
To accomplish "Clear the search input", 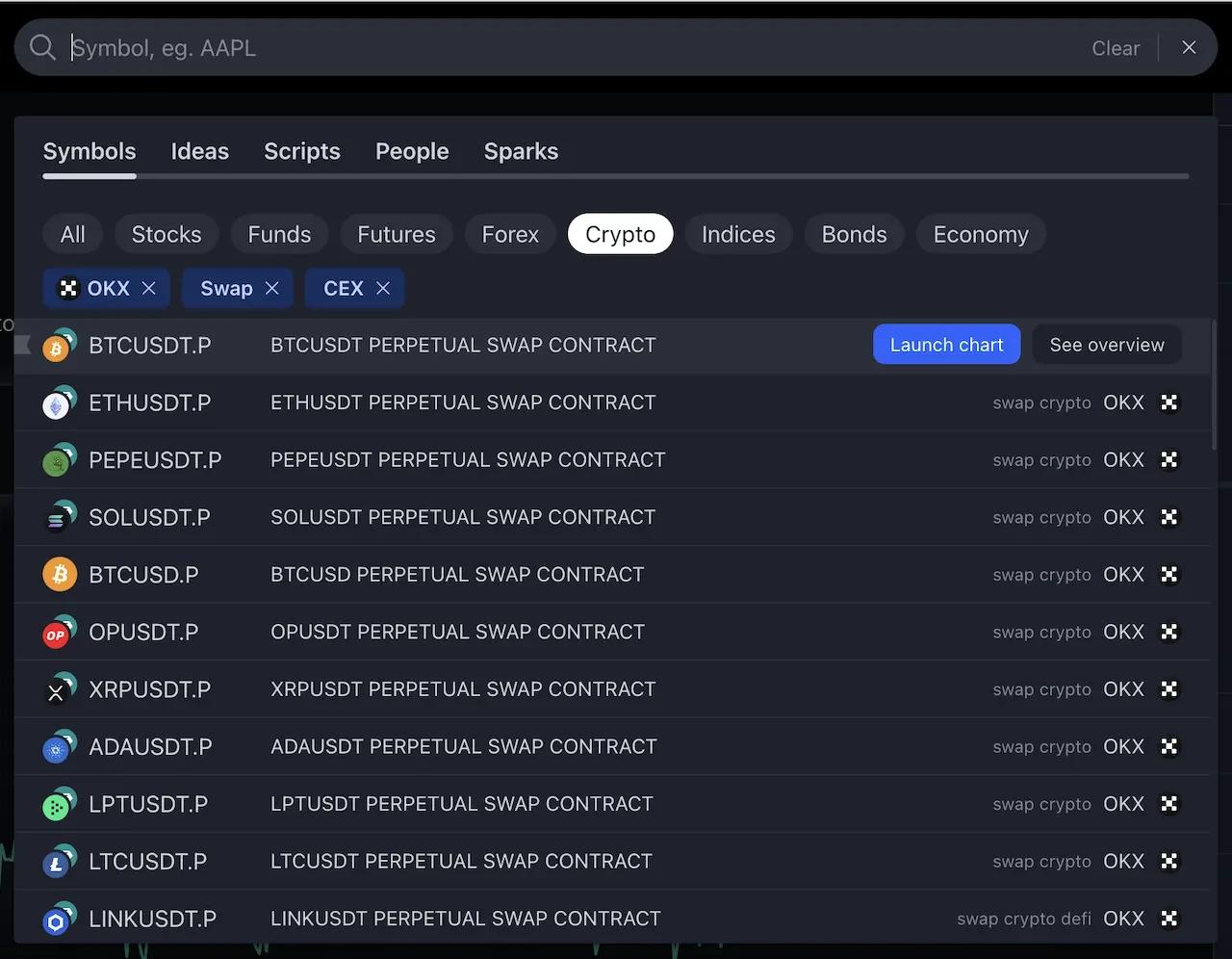I will (x=1116, y=48).
